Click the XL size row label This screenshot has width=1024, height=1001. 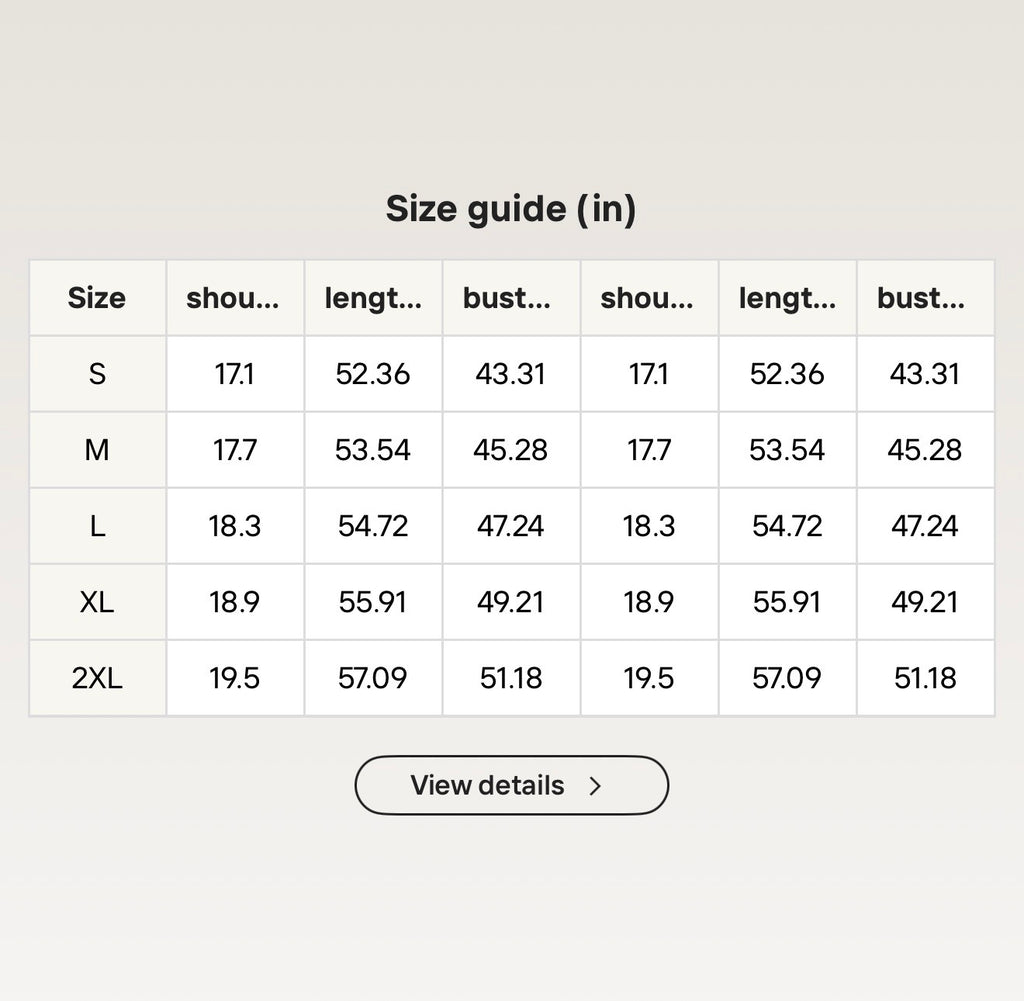click(97, 602)
